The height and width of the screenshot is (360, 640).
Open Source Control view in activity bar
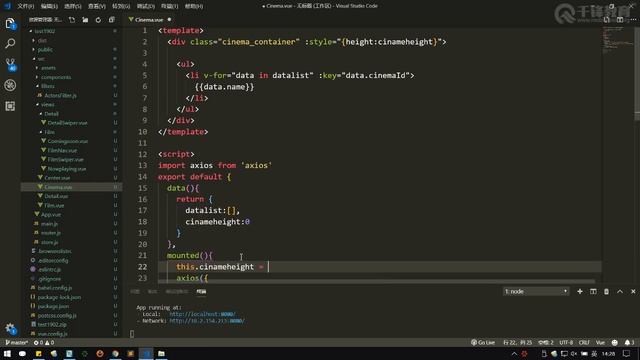[10, 64]
